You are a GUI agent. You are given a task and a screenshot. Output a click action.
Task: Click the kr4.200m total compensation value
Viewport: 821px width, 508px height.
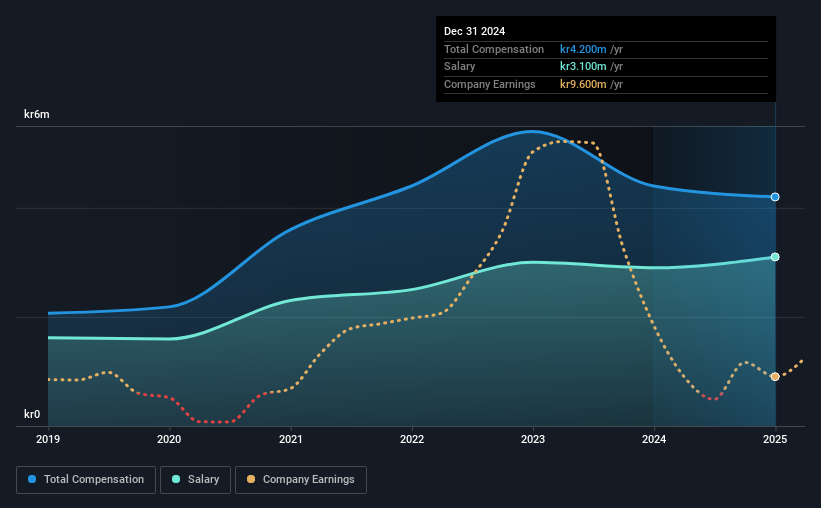pos(583,49)
